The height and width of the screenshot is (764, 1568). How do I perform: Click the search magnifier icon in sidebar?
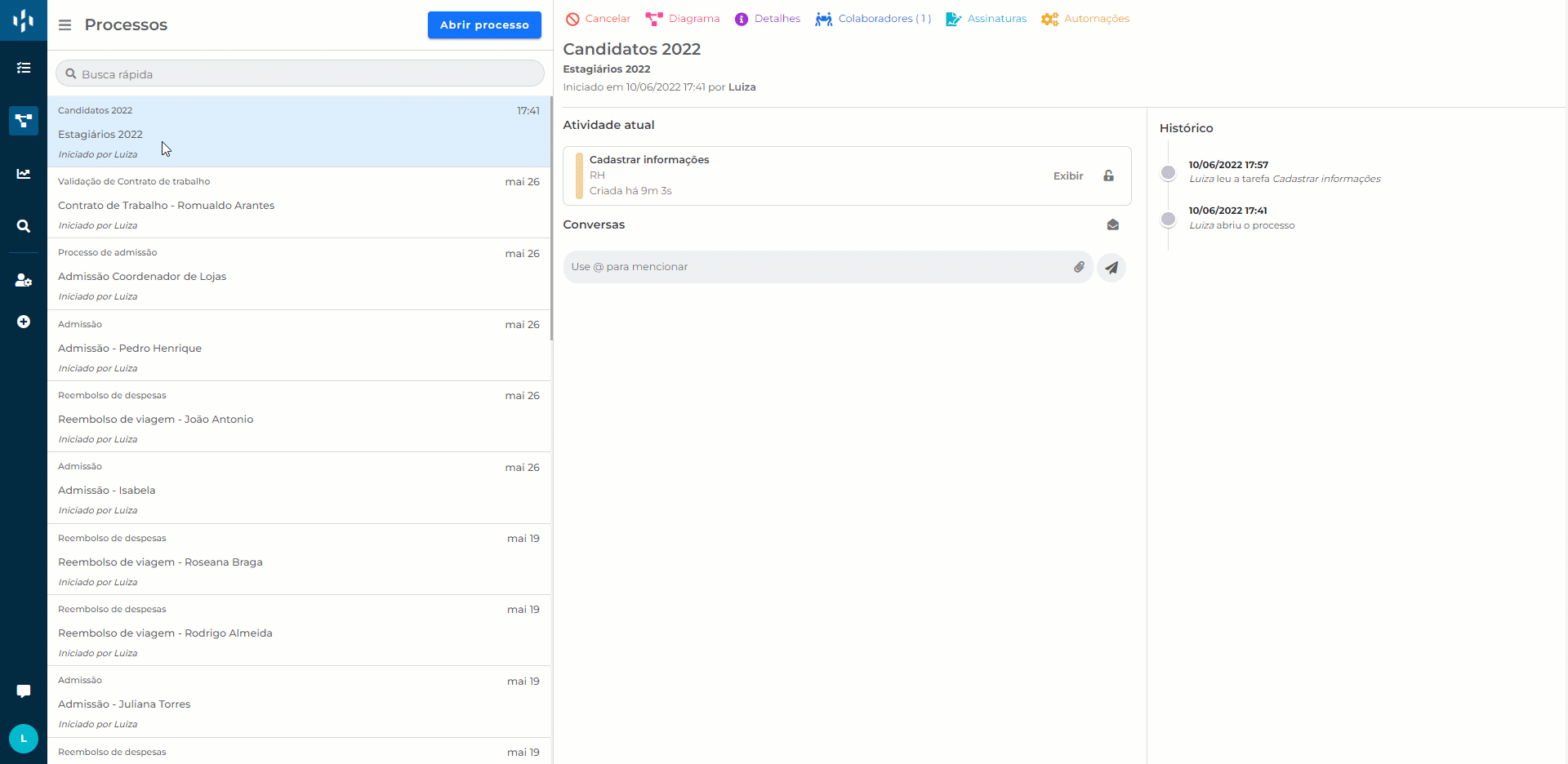pos(24,226)
